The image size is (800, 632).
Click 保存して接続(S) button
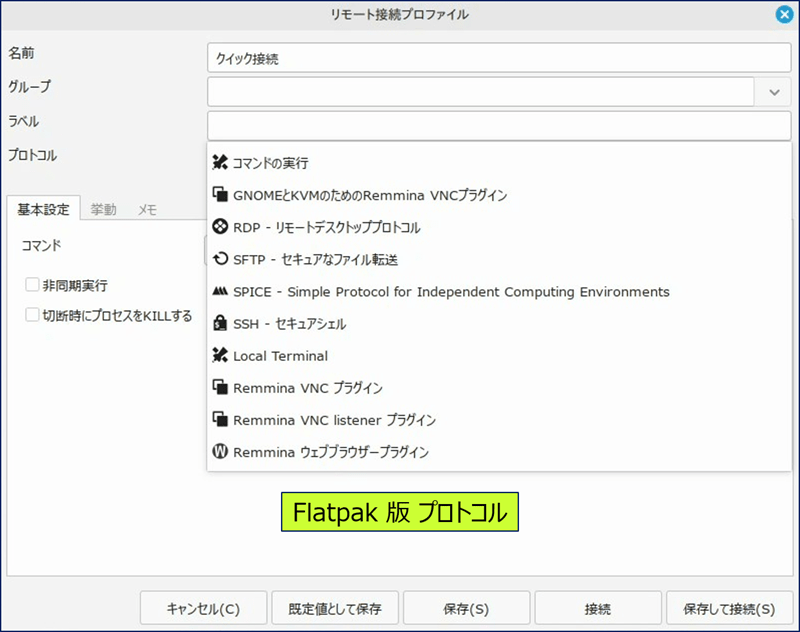point(730,608)
